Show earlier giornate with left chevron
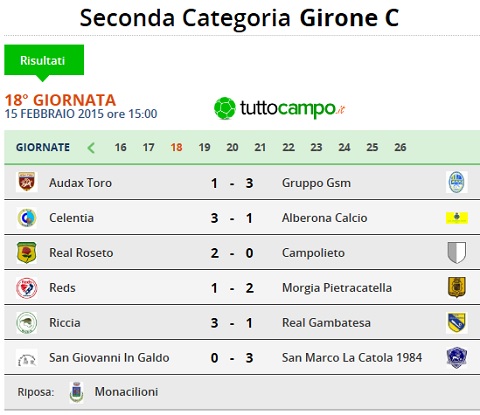The image size is (480, 415). pos(91,147)
